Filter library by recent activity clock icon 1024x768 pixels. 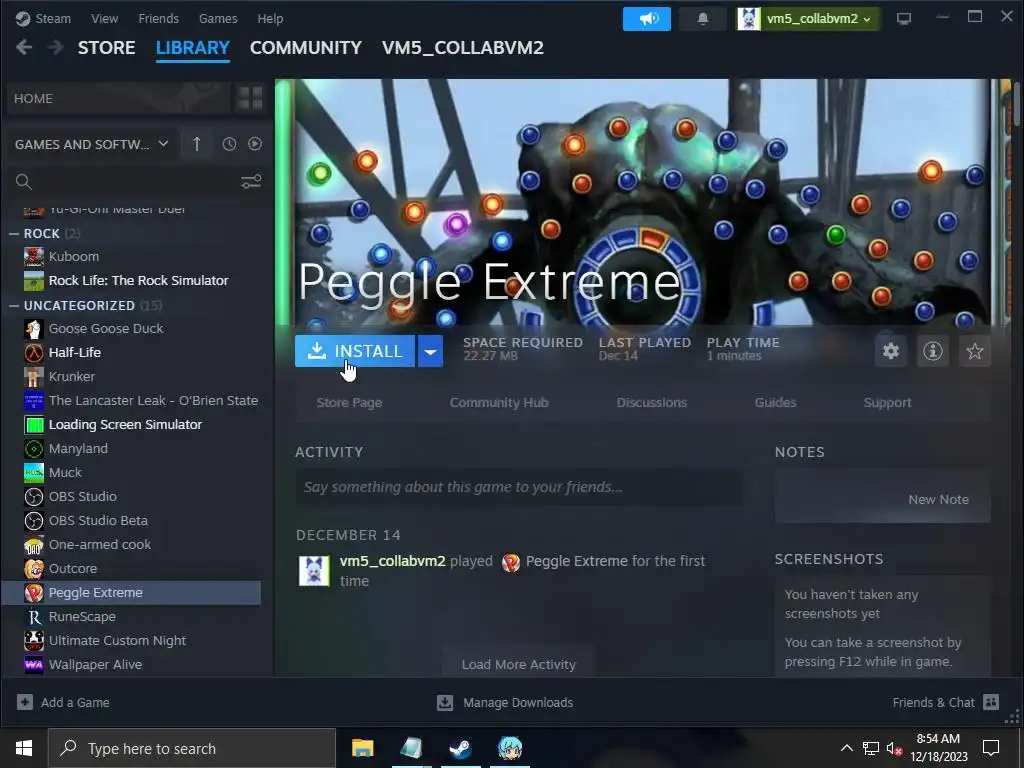[229, 144]
